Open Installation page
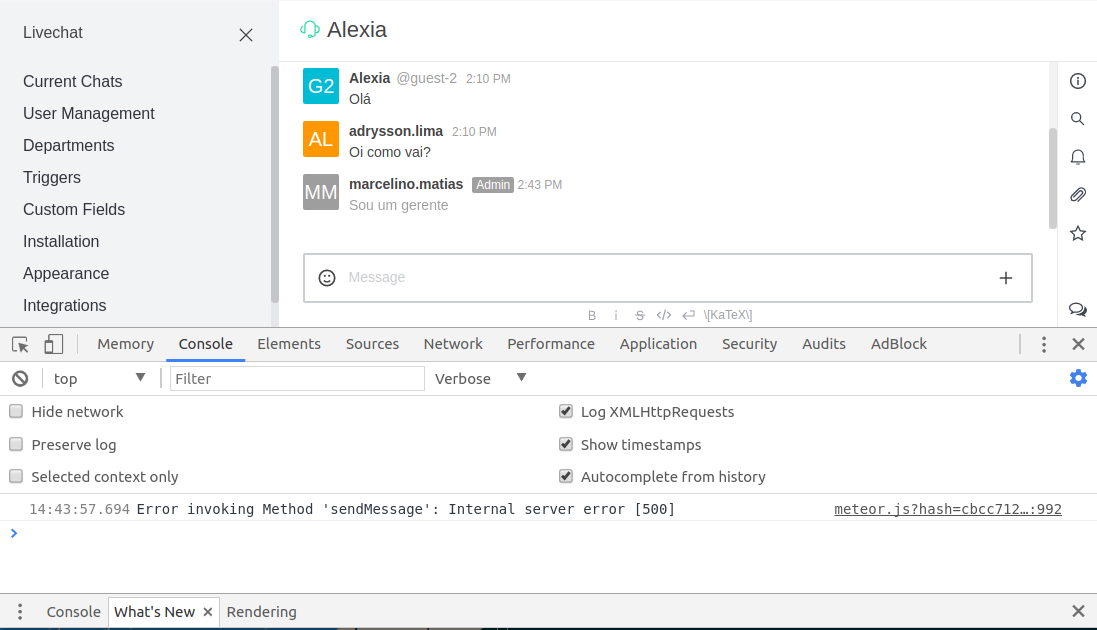Image resolution: width=1097 pixels, height=630 pixels. tap(61, 242)
